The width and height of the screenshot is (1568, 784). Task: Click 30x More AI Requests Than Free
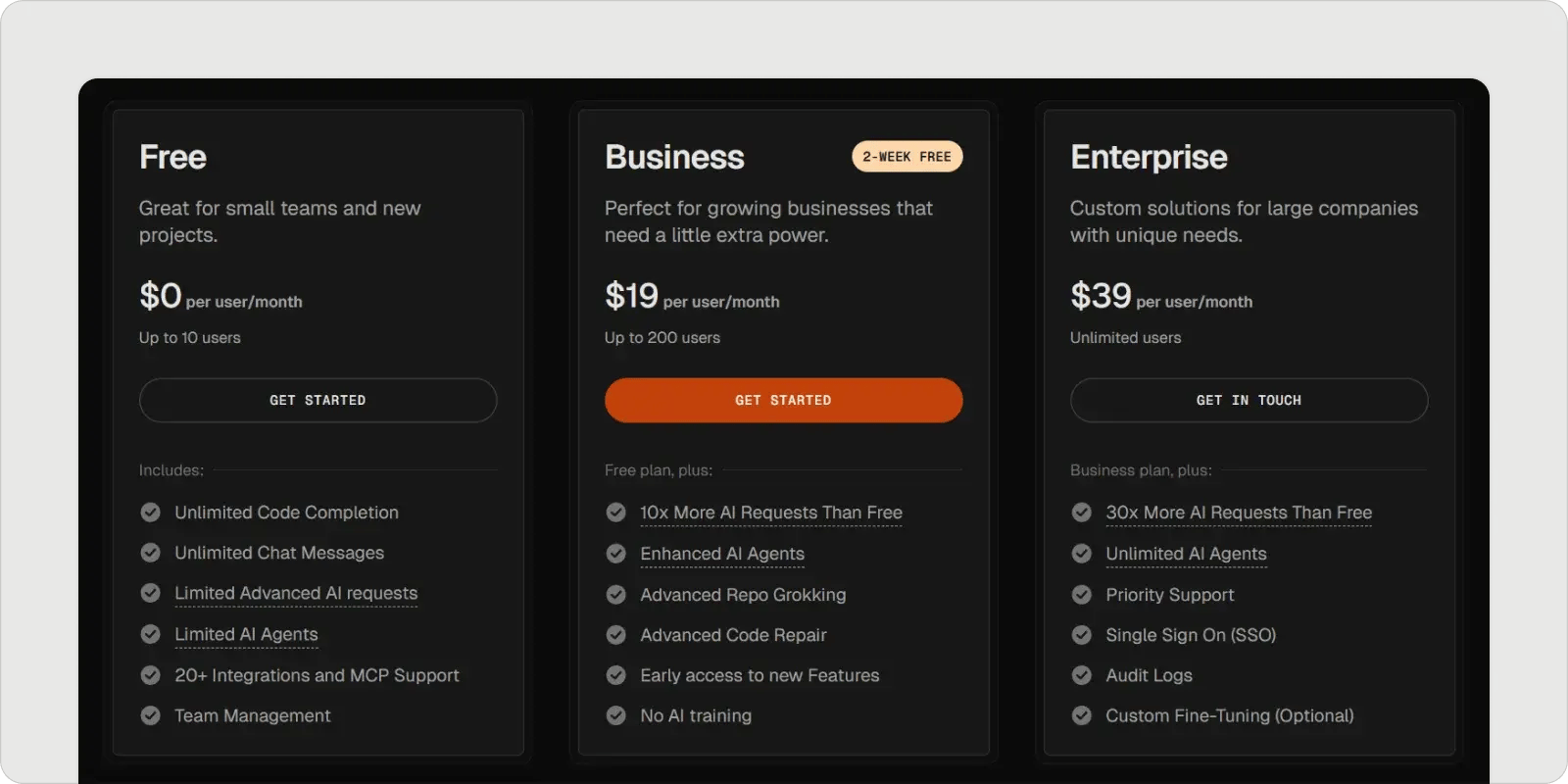[1238, 513]
